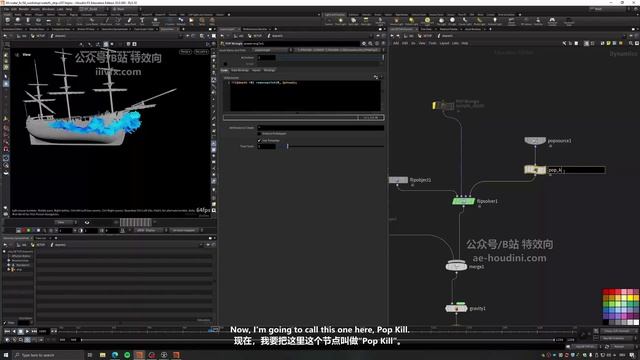The width and height of the screenshot is (640, 360).
Task: Select the Torus shelf tool
Action: click(38, 21)
